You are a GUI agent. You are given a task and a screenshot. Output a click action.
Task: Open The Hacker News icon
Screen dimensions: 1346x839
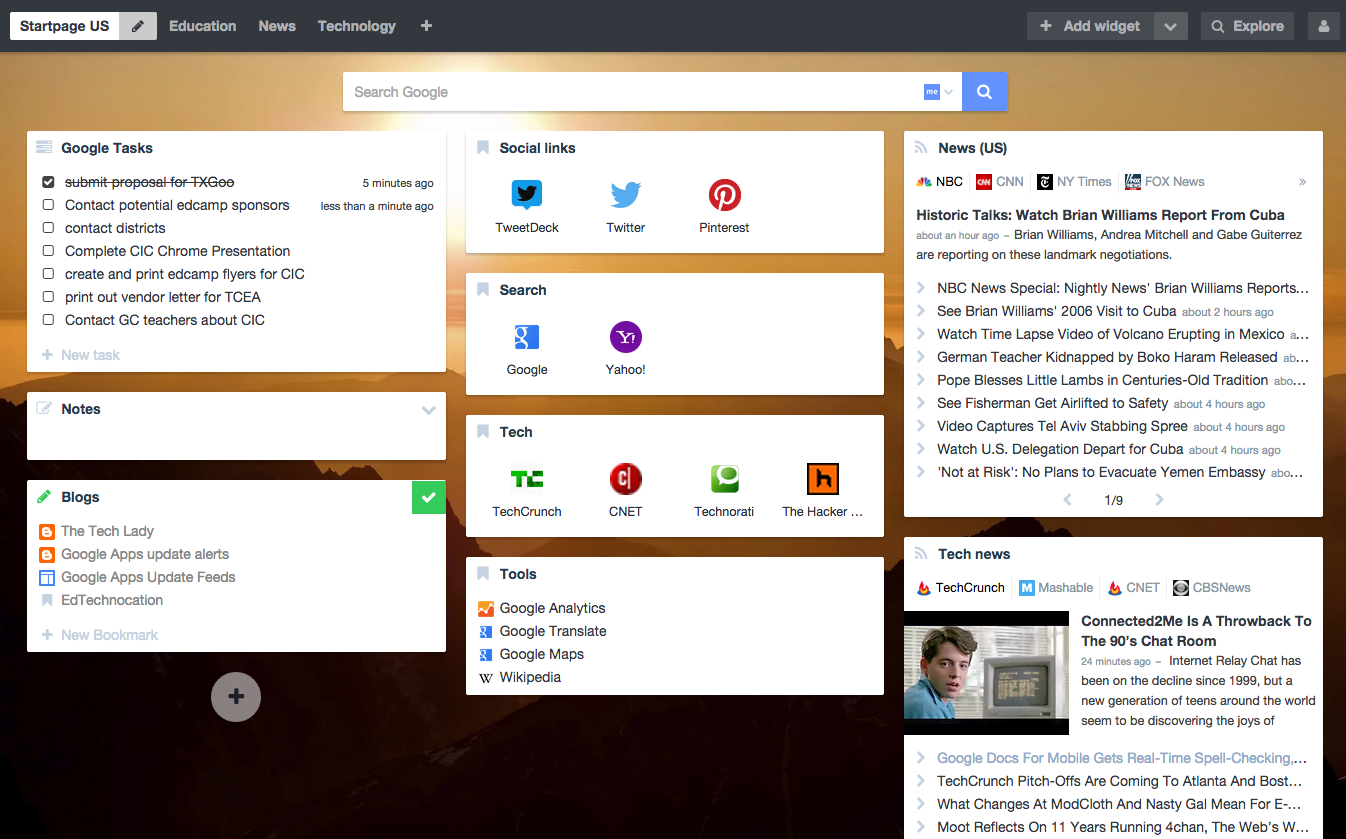click(x=822, y=479)
